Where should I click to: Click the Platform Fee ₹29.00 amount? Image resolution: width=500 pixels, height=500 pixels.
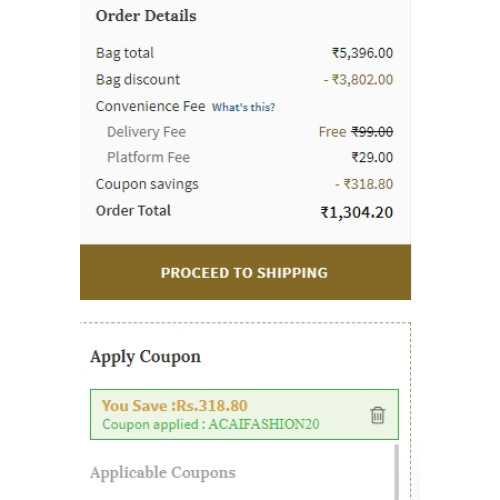point(372,157)
